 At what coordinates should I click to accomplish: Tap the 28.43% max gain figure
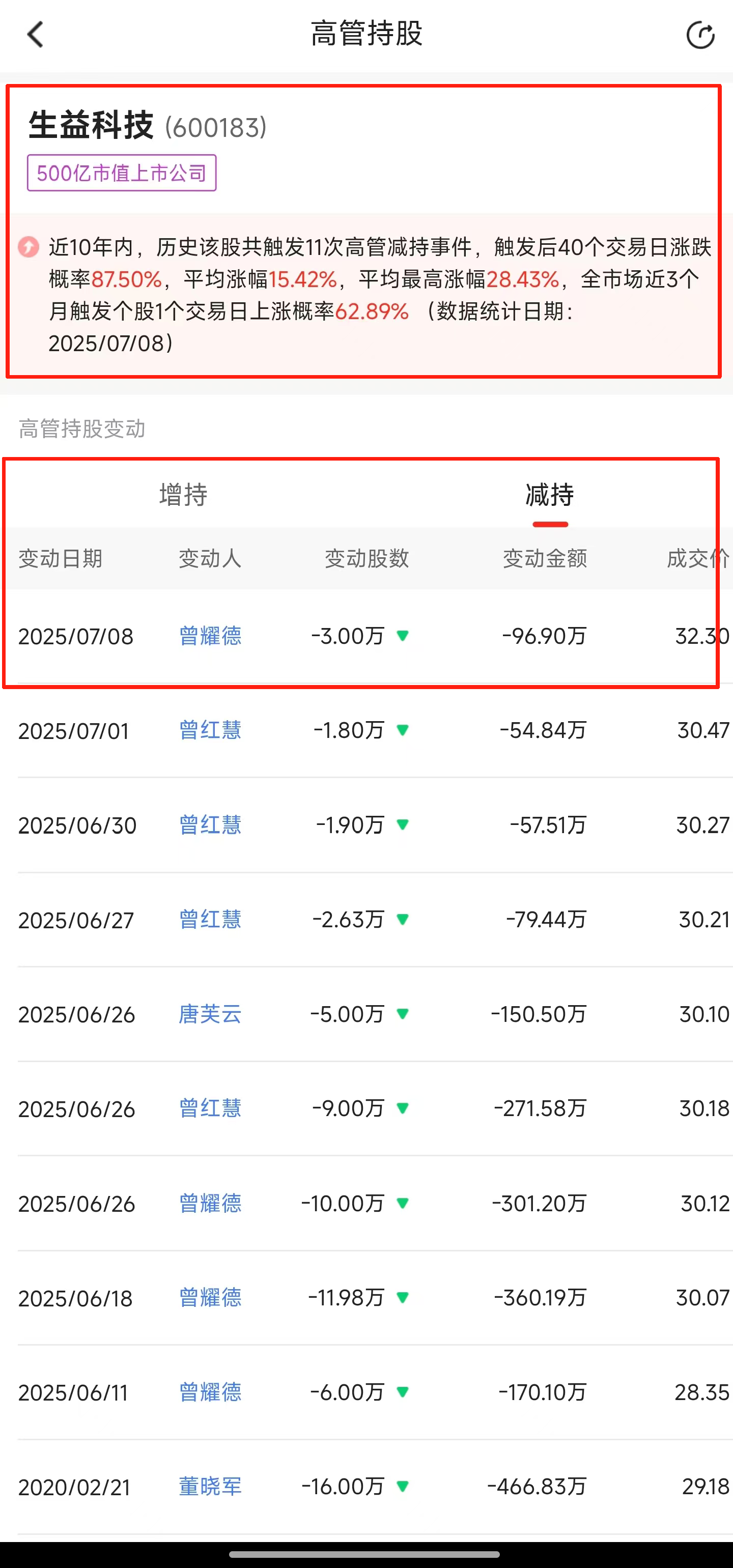[x=523, y=279]
